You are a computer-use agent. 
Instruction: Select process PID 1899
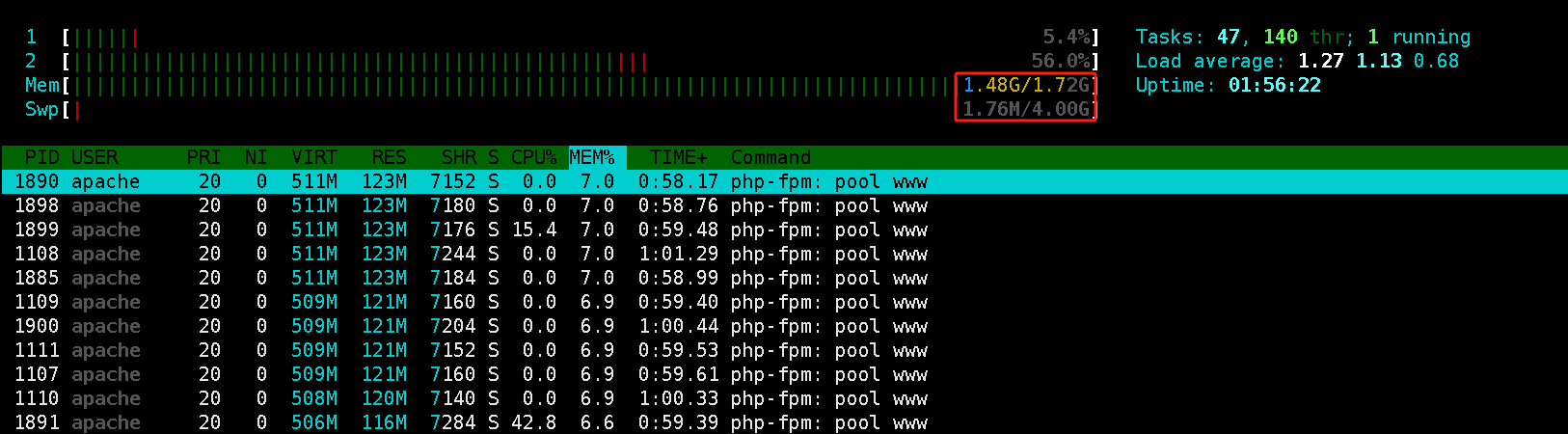point(784,230)
